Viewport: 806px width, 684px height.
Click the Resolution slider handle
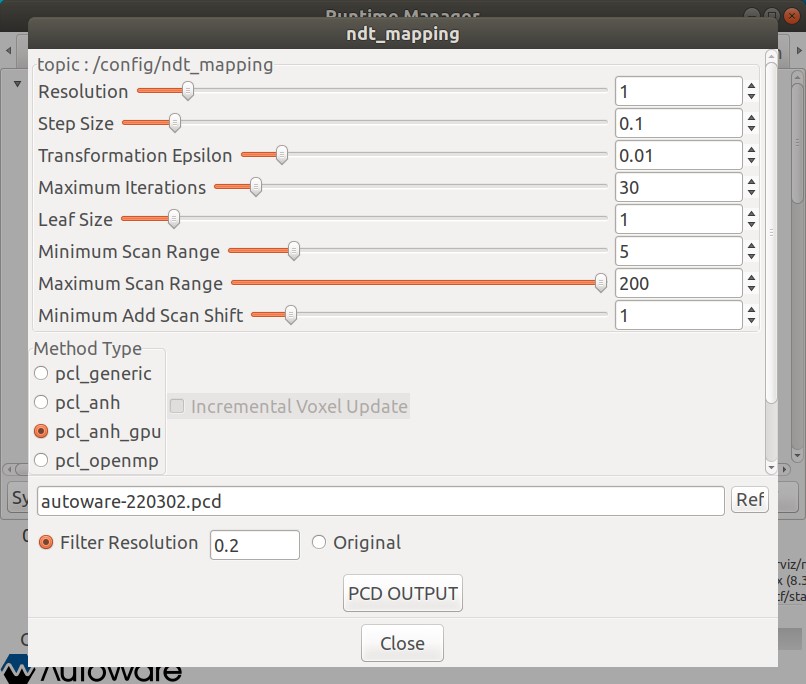click(x=188, y=90)
